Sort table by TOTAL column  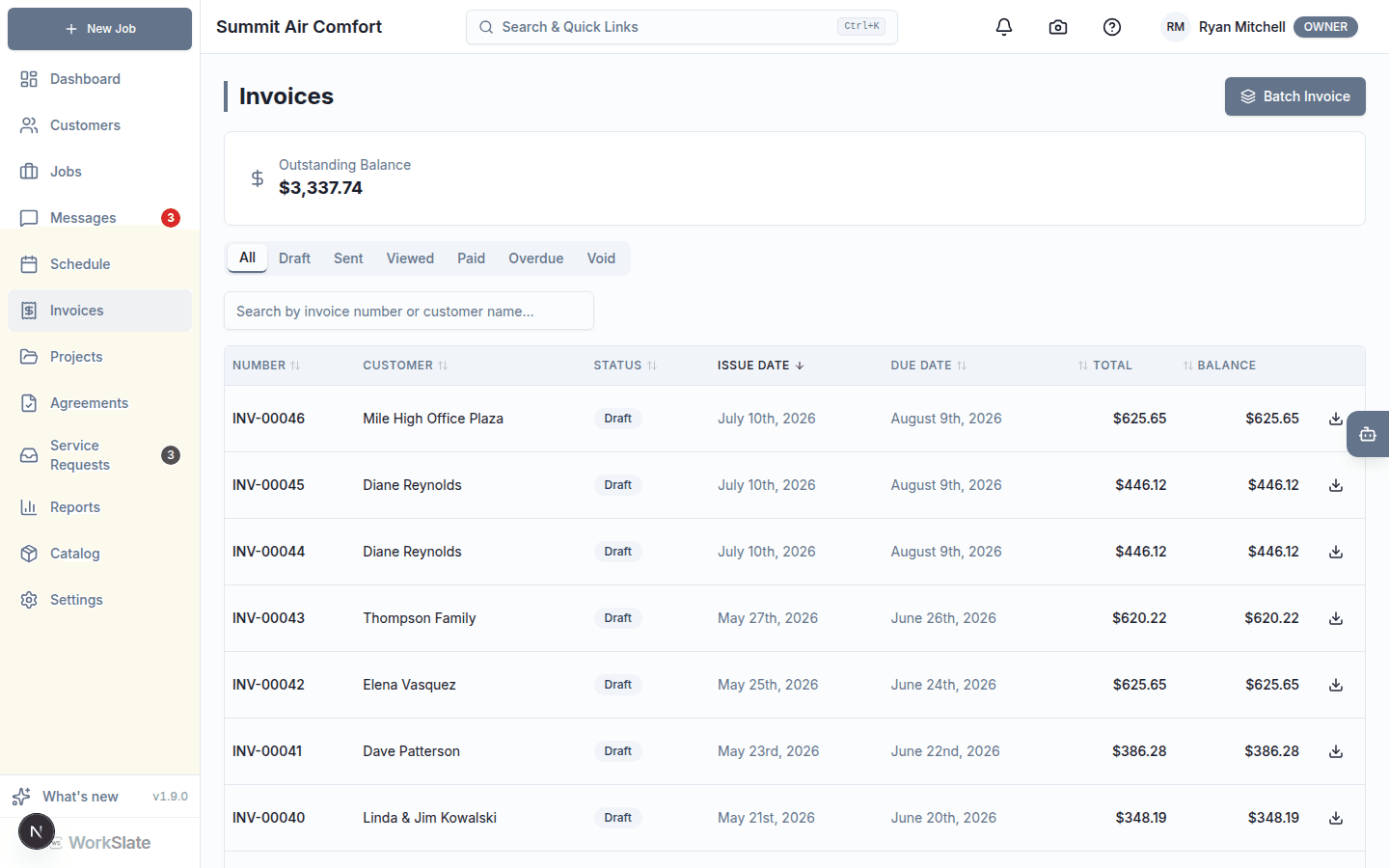tap(1104, 366)
